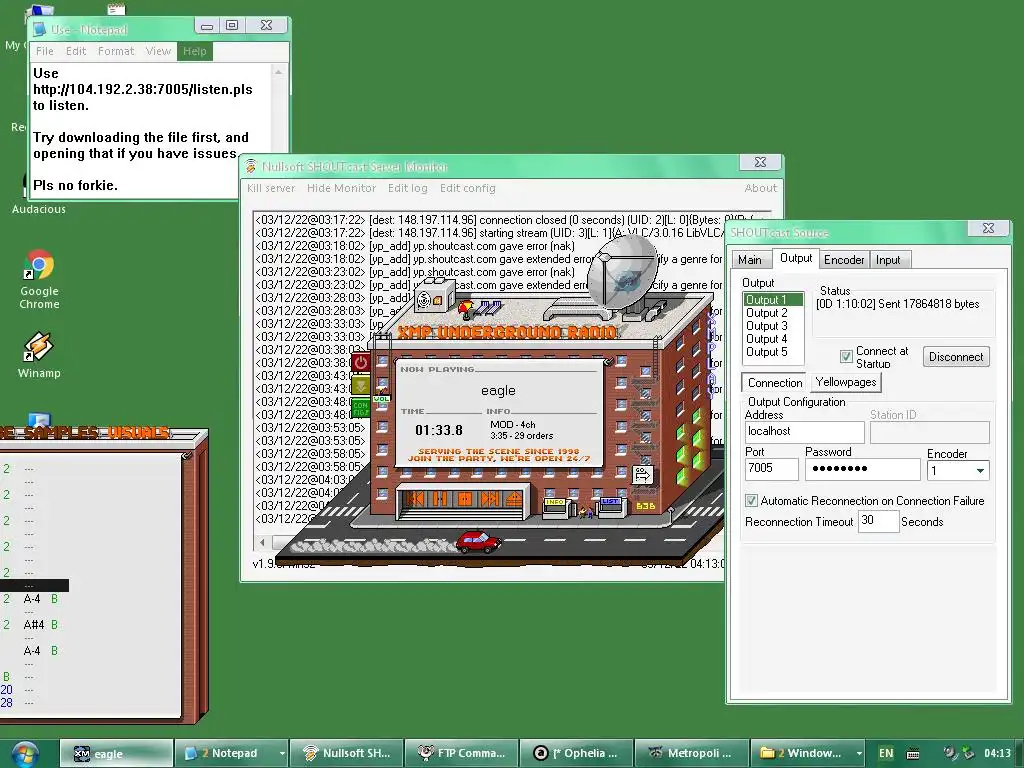Viewport: 1024px width, 768px height.
Task: Select Output 4 in the output list
Action: (773, 339)
